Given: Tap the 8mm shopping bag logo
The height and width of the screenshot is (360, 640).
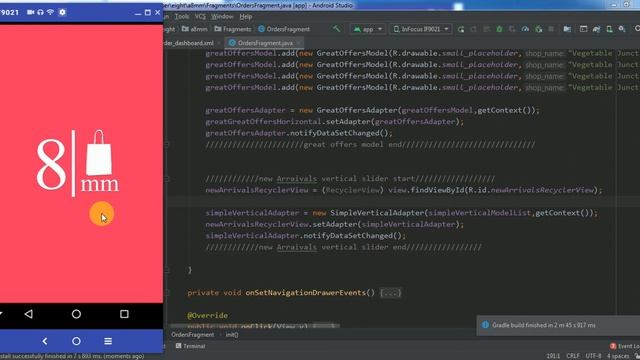Looking at the screenshot, I should coord(78,163).
